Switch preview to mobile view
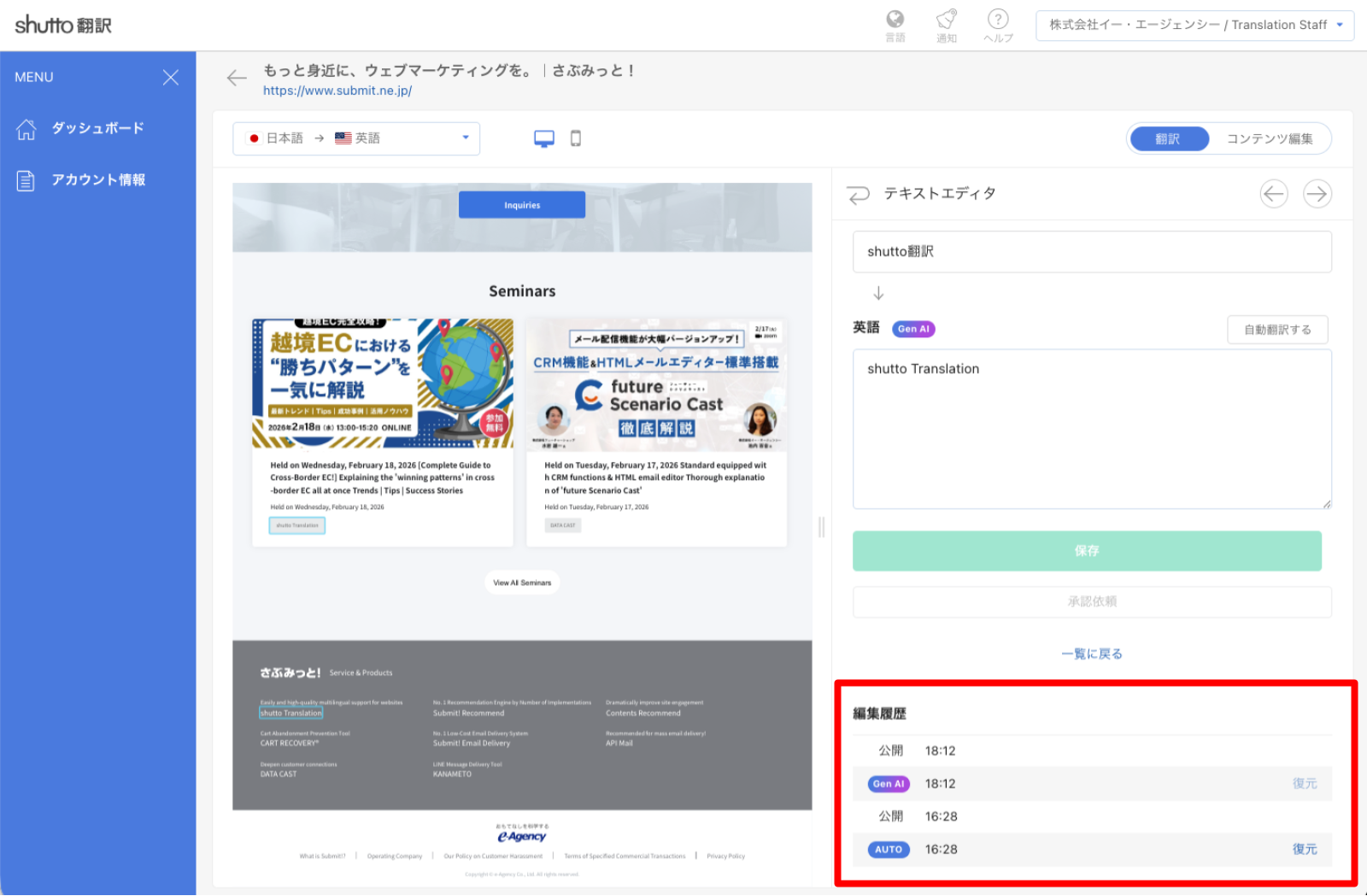Viewport: 1367px width, 896px height. pos(575,137)
